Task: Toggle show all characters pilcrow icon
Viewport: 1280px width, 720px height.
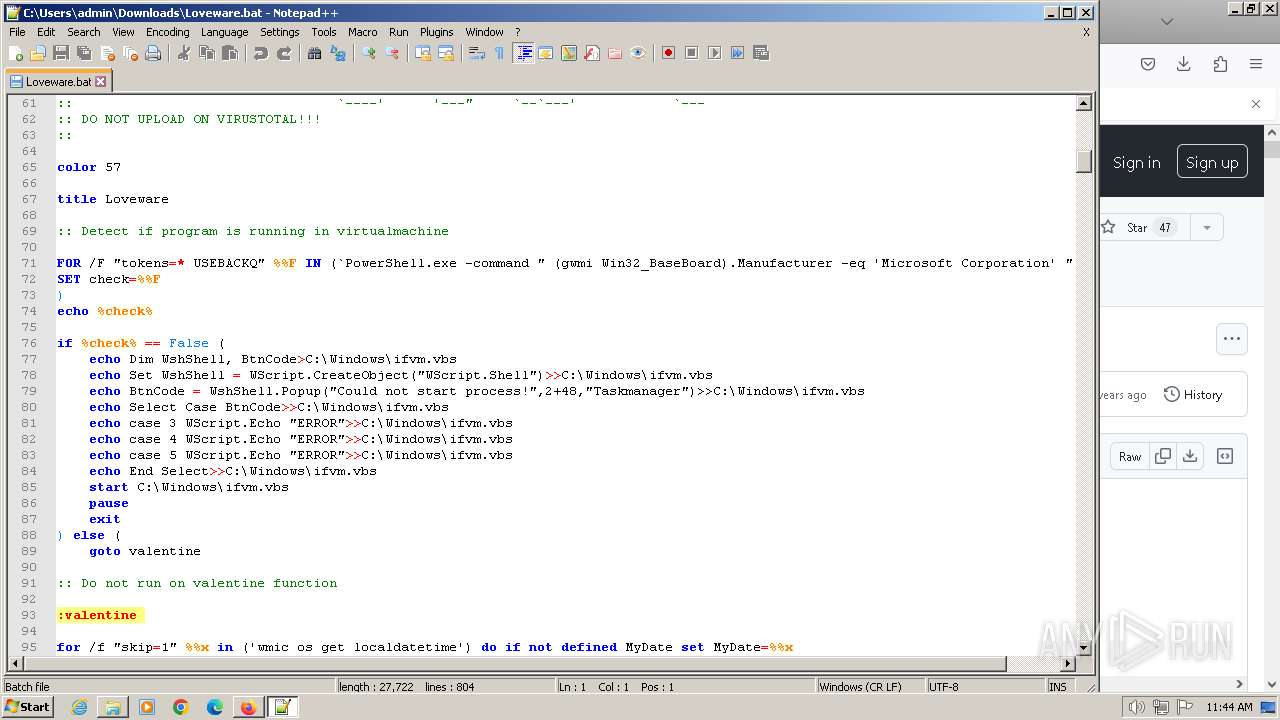Action: point(499,53)
